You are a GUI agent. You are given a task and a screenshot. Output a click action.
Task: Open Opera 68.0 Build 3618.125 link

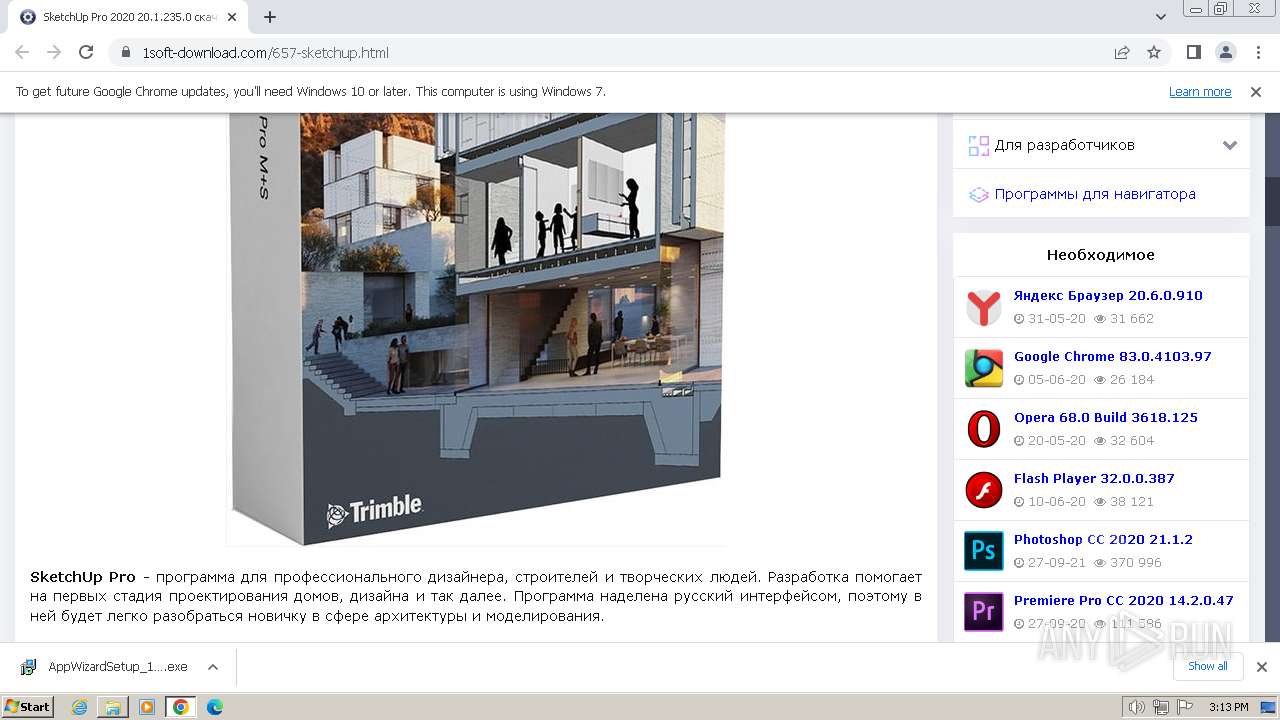[x=1106, y=418]
